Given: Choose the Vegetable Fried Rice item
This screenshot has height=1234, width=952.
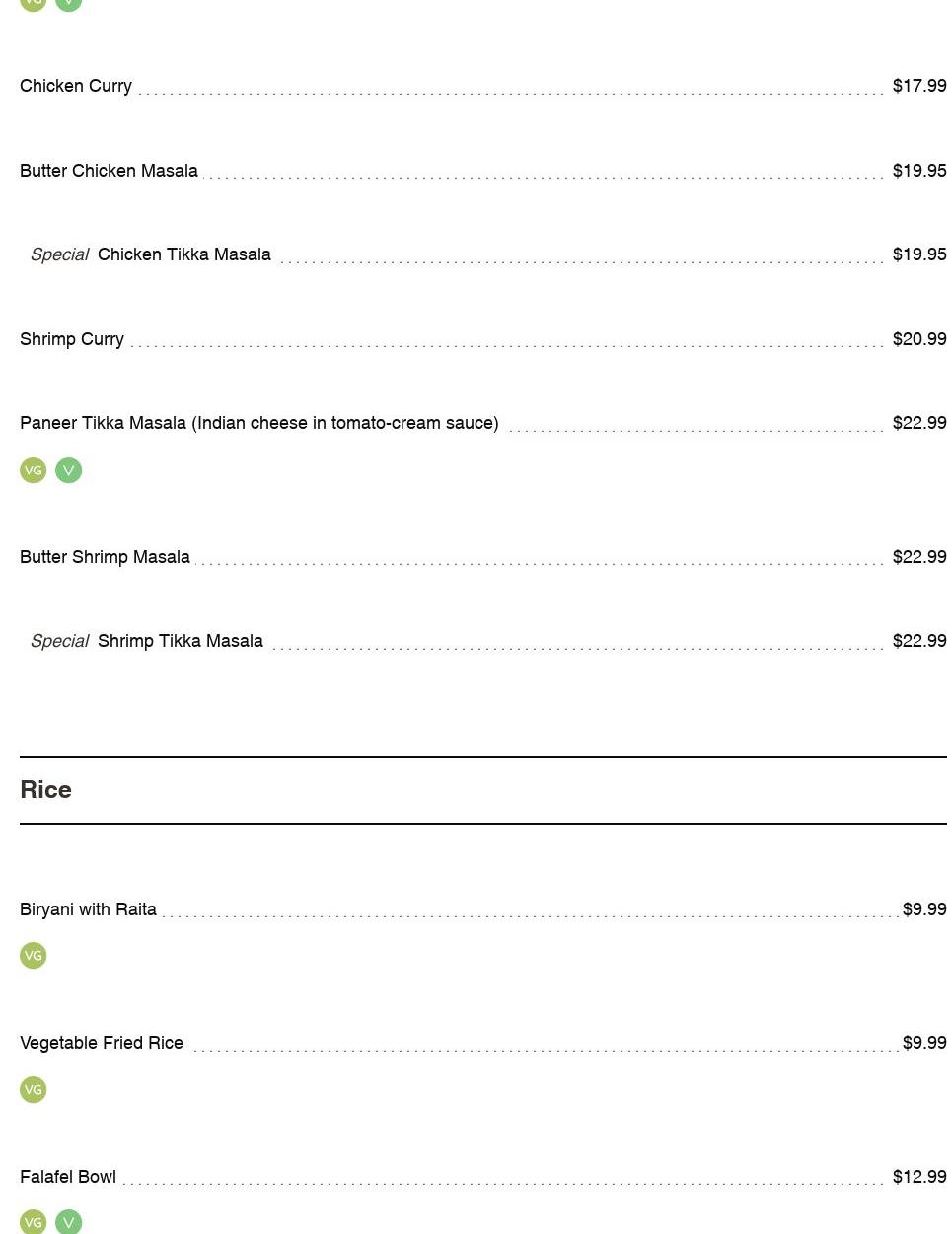Looking at the screenshot, I should 102,1043.
